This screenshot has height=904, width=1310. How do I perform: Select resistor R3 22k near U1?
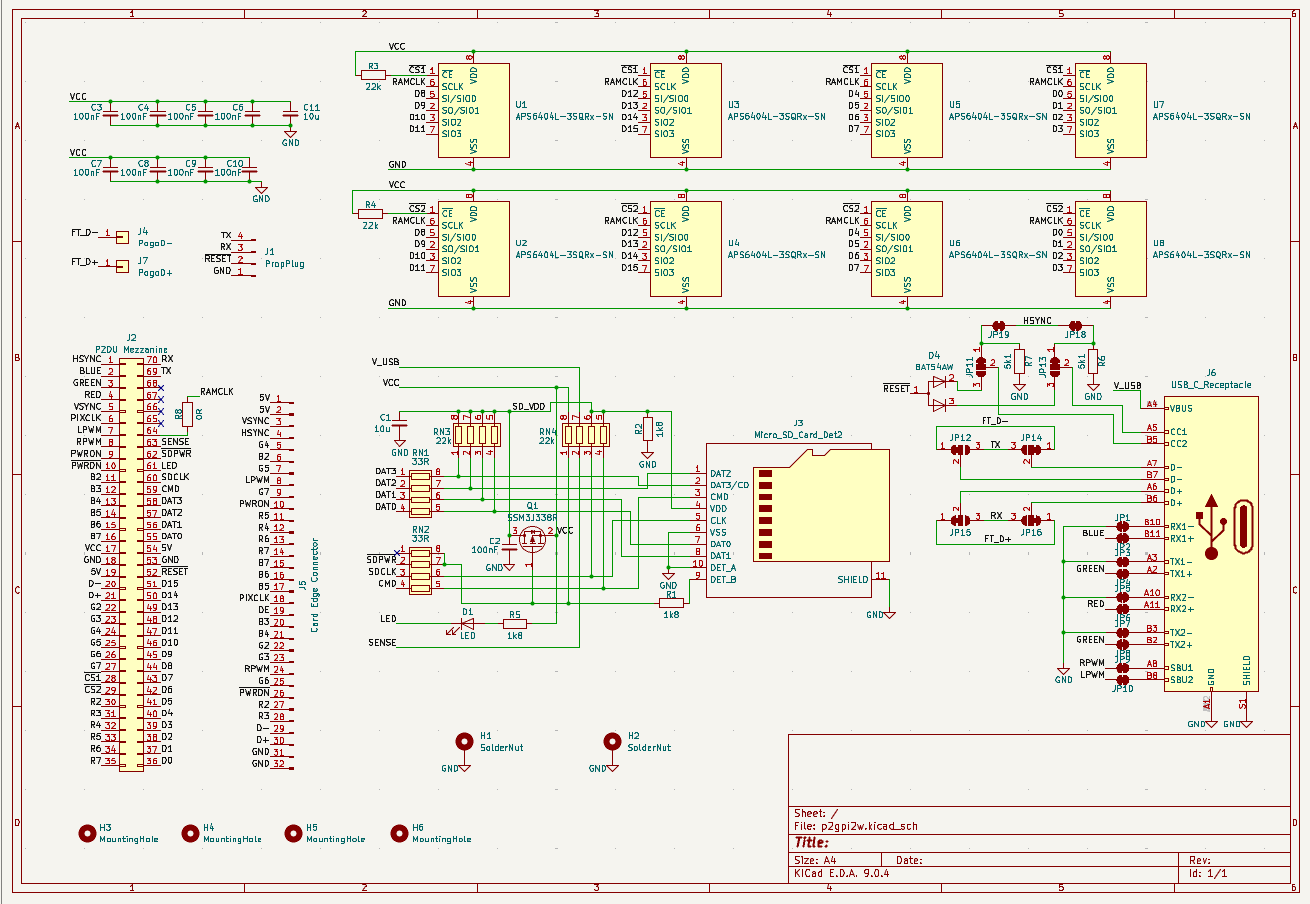(373, 74)
